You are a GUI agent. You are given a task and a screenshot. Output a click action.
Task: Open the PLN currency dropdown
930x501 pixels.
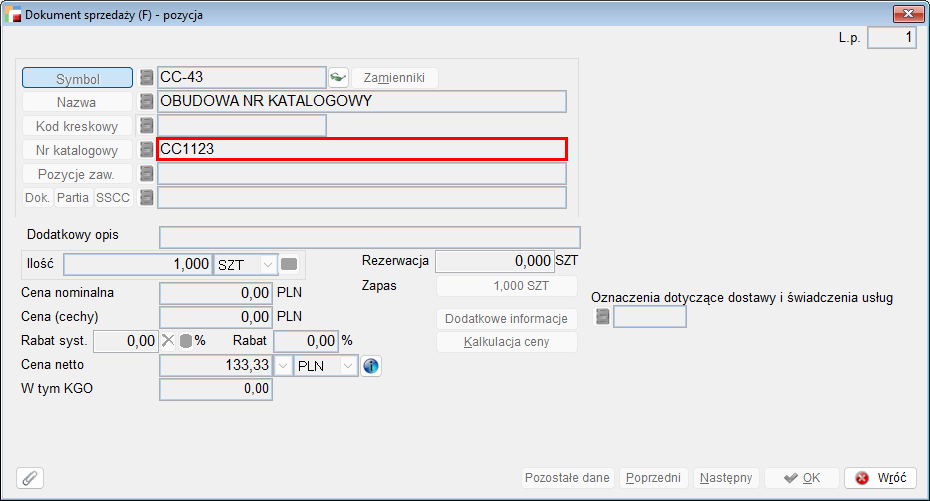[348, 366]
